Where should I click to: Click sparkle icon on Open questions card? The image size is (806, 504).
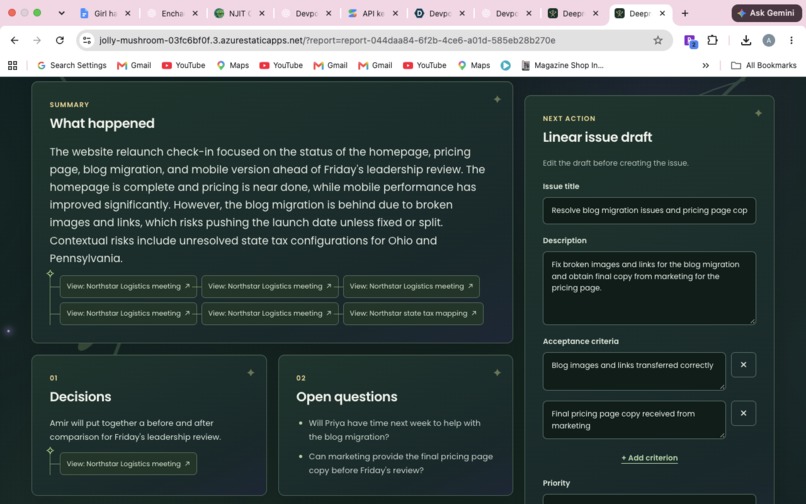(x=497, y=372)
